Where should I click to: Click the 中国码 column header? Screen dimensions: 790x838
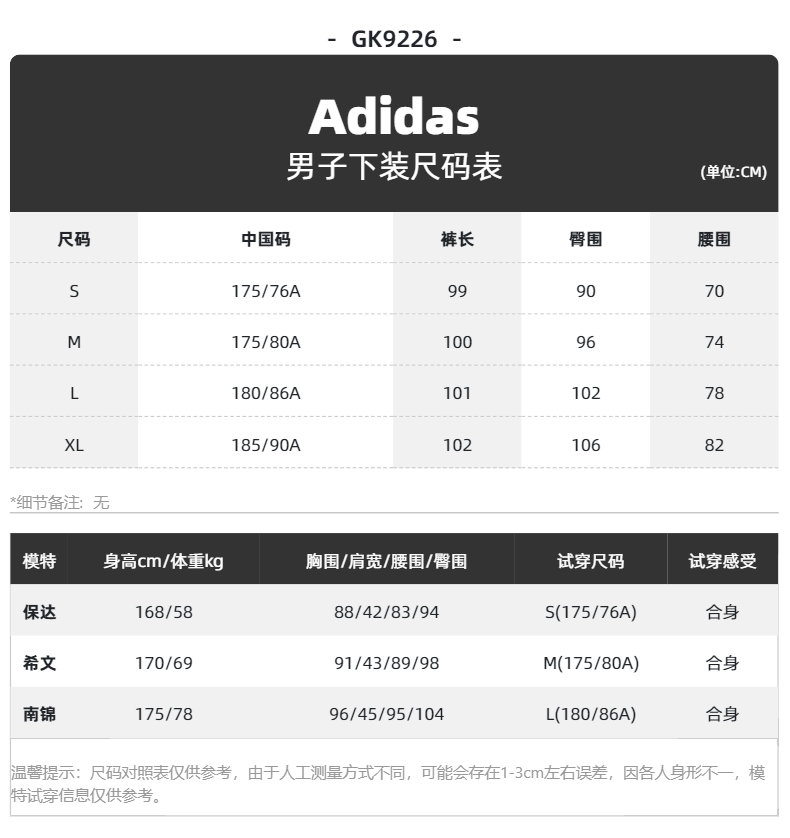pyautogui.click(x=265, y=240)
